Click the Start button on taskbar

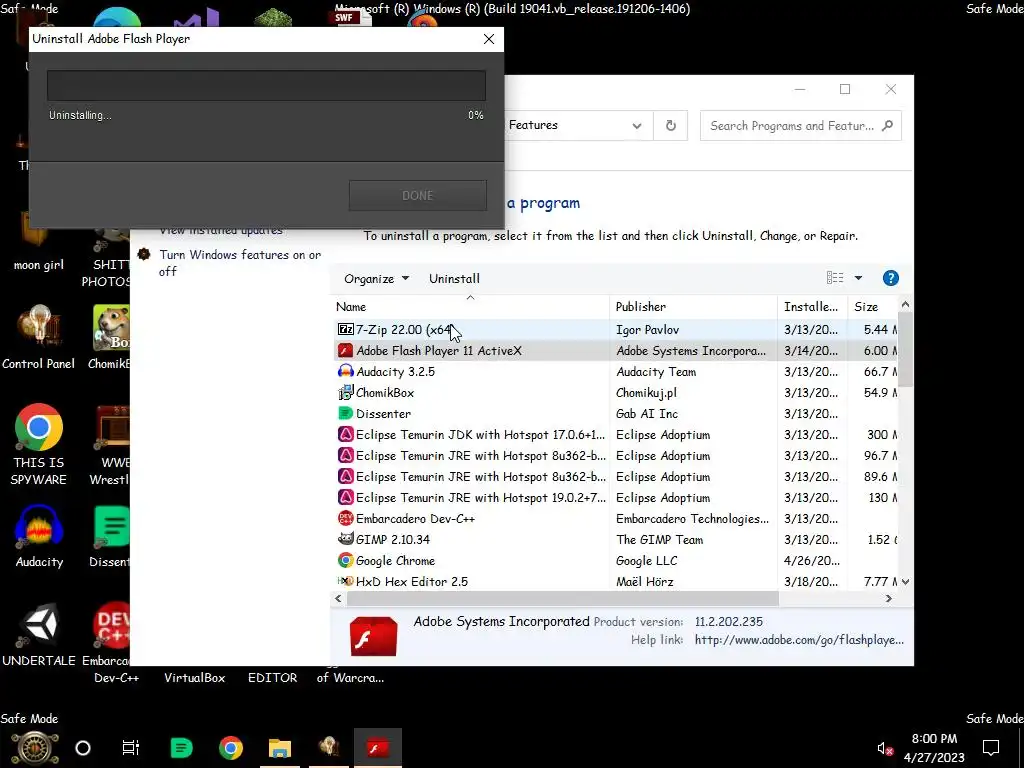pos(35,748)
